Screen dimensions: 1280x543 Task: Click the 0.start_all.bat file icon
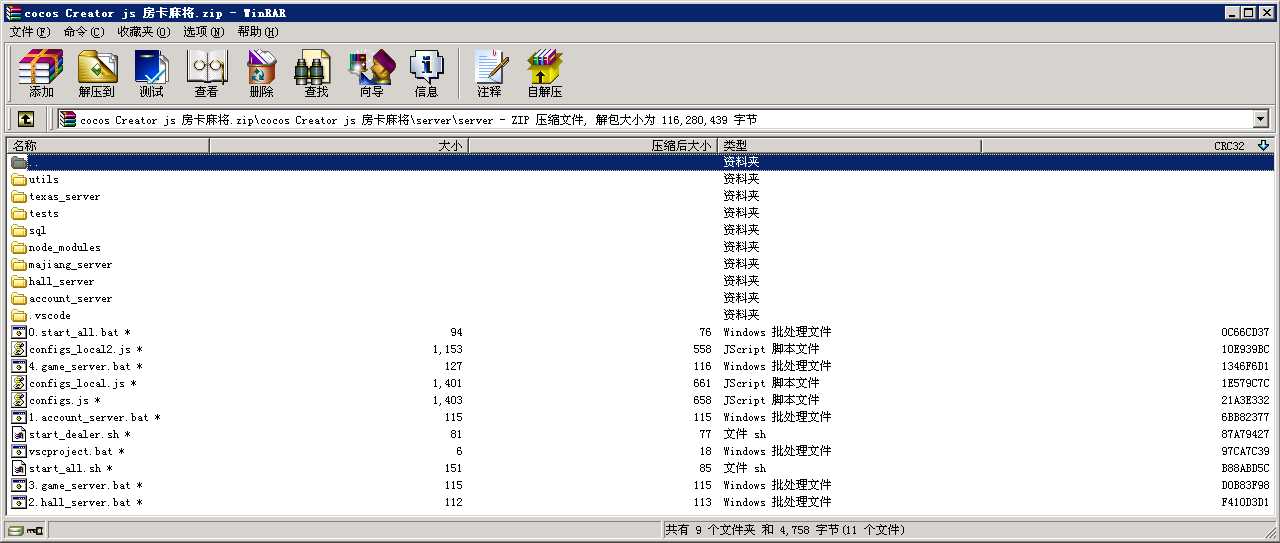(19, 332)
